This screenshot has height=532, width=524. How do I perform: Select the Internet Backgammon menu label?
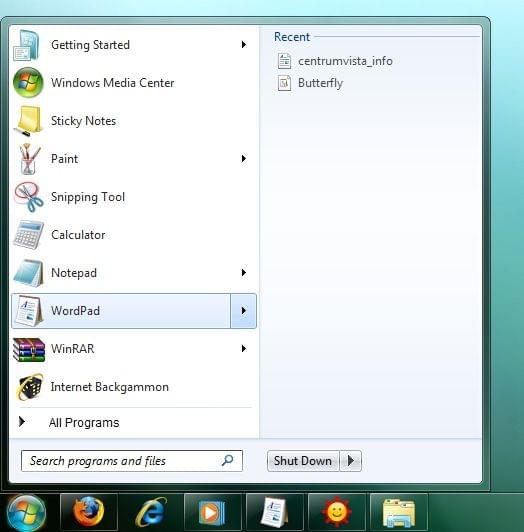(110, 387)
